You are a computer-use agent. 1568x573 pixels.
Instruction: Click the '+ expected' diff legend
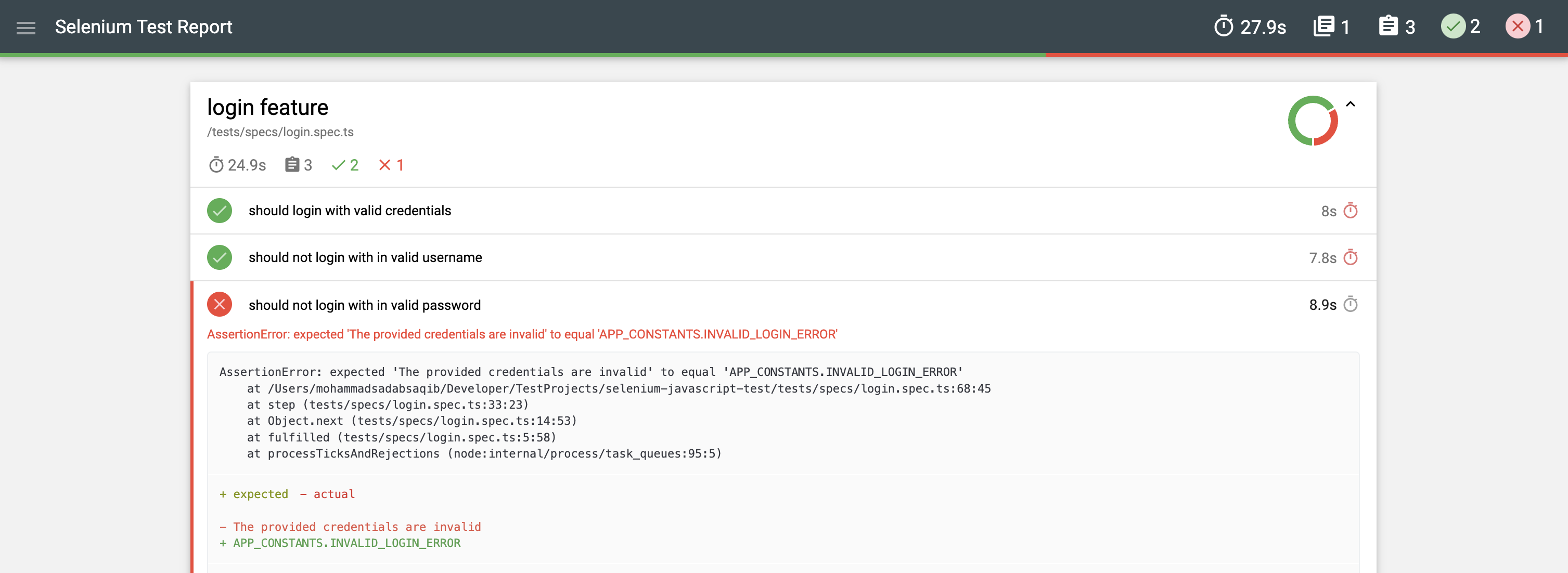(254, 494)
